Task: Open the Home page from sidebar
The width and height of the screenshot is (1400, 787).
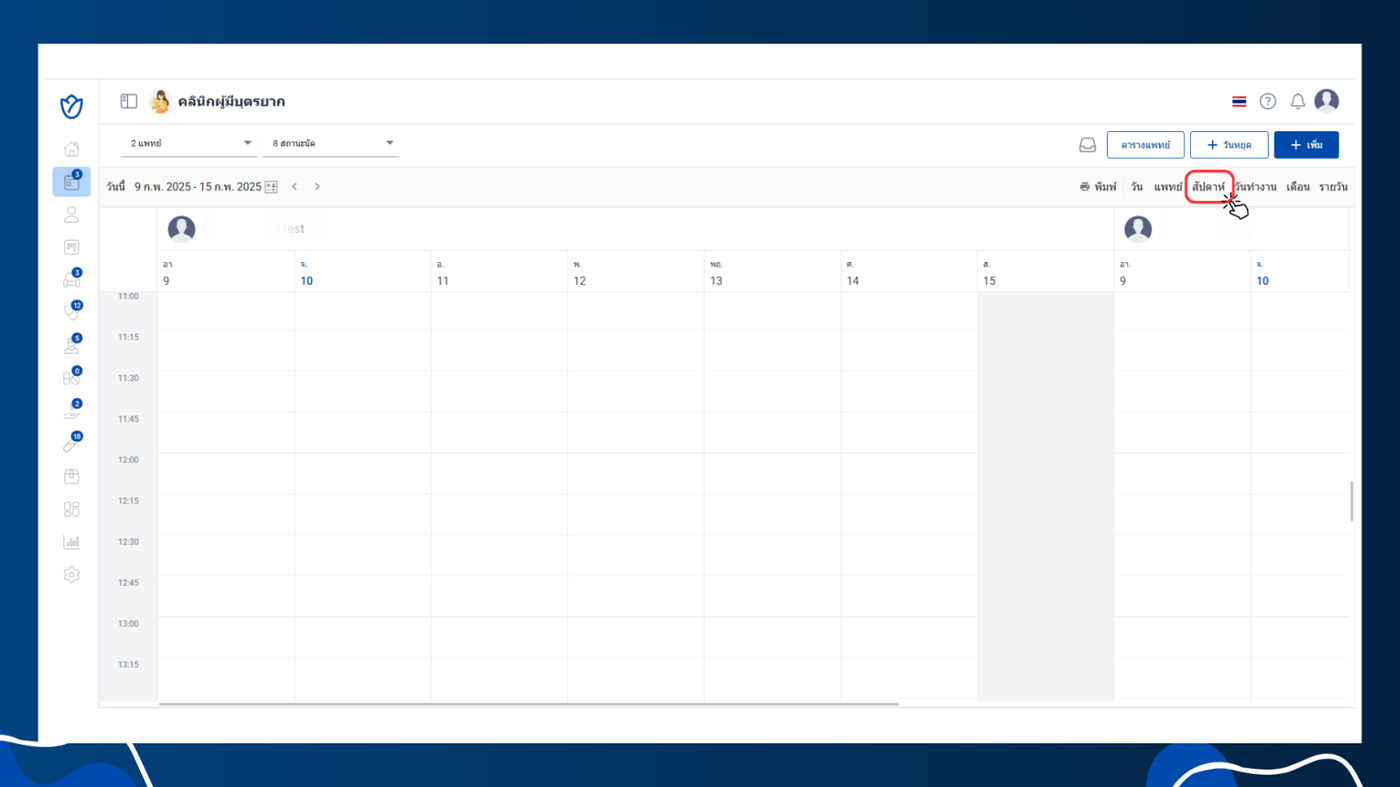Action: tap(71, 149)
